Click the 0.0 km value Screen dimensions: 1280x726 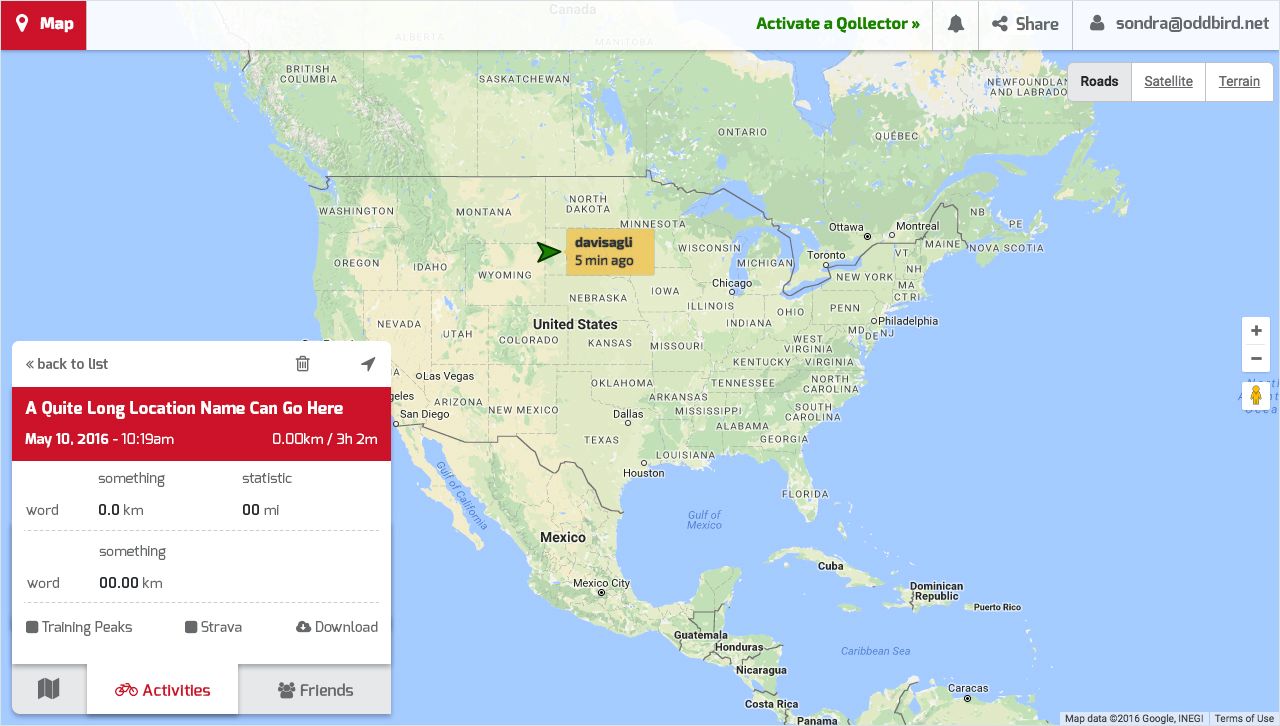tap(121, 510)
